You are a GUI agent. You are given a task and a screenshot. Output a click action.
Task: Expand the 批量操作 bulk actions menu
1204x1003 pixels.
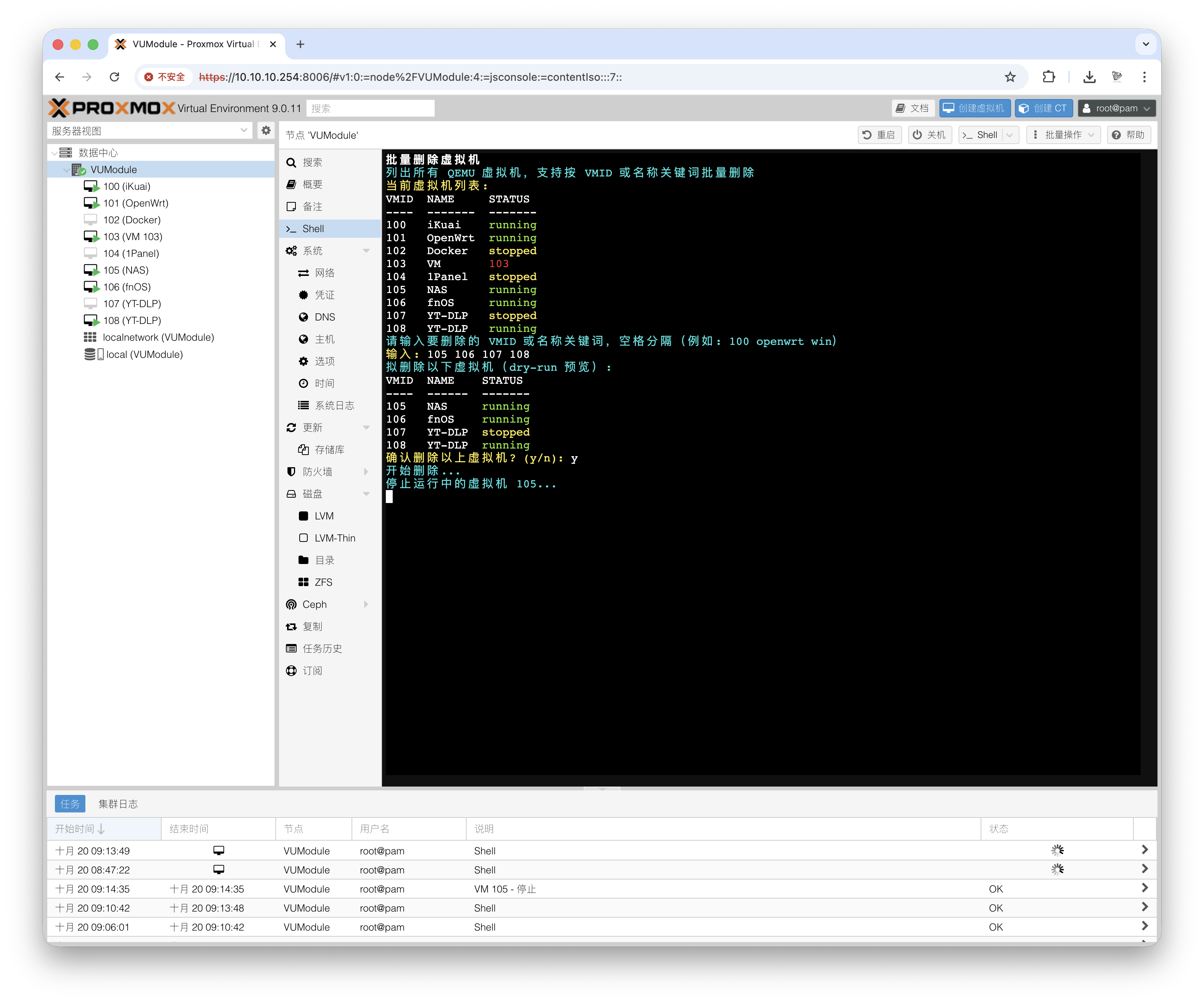(x=1064, y=135)
